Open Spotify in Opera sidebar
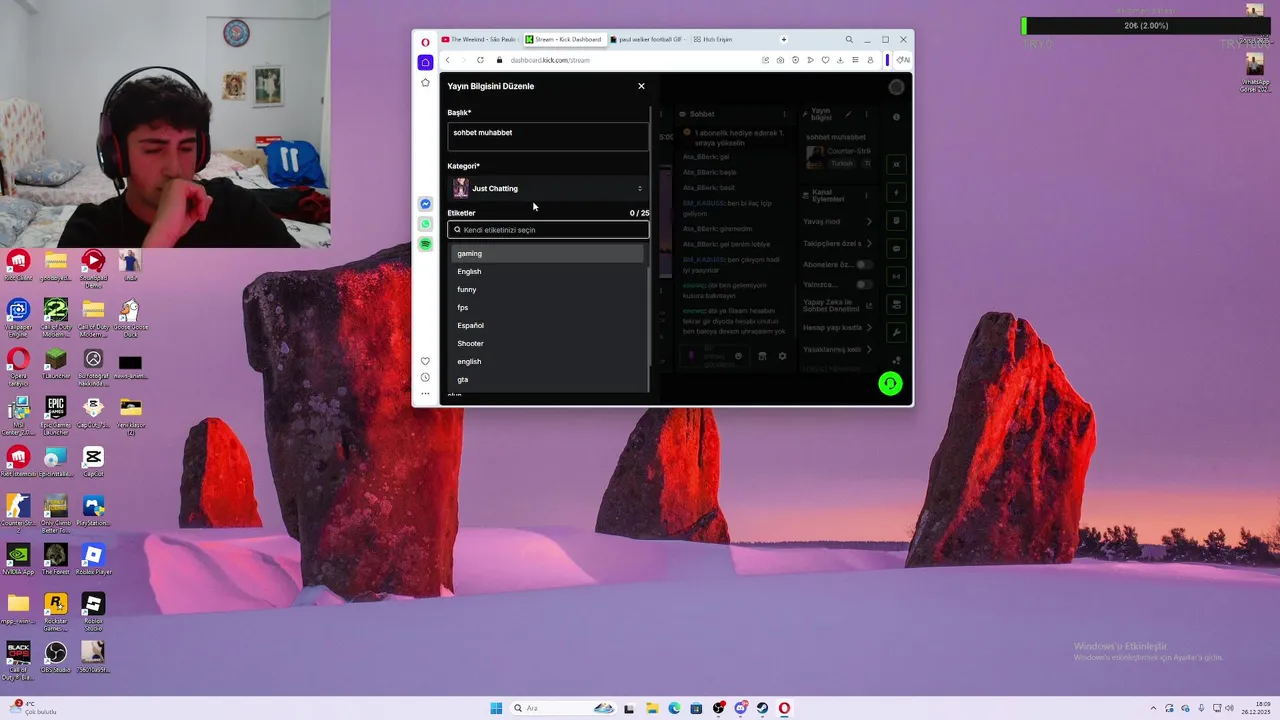 point(425,244)
